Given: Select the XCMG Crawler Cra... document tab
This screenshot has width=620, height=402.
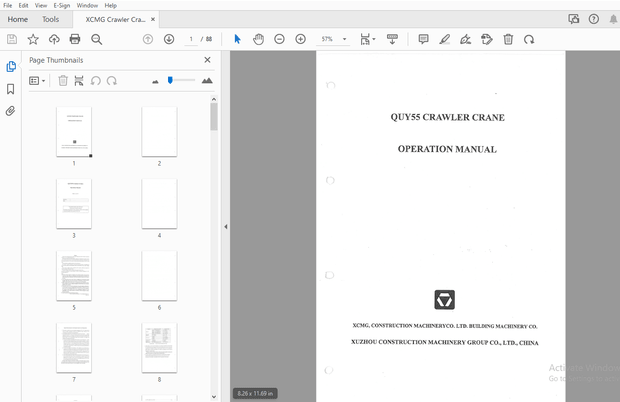Looking at the screenshot, I should tap(115, 19).
